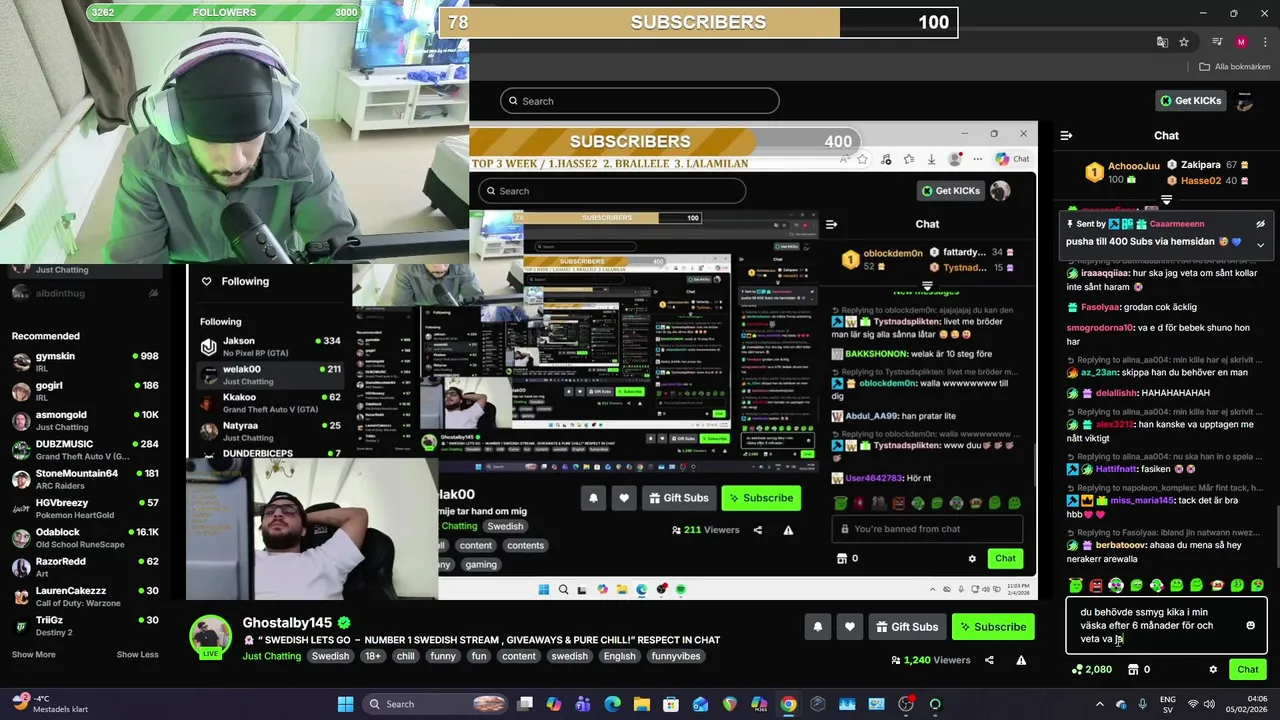The height and width of the screenshot is (720, 1280).
Task: Show hidden system tray icons chevron
Action: [x=1100, y=704]
